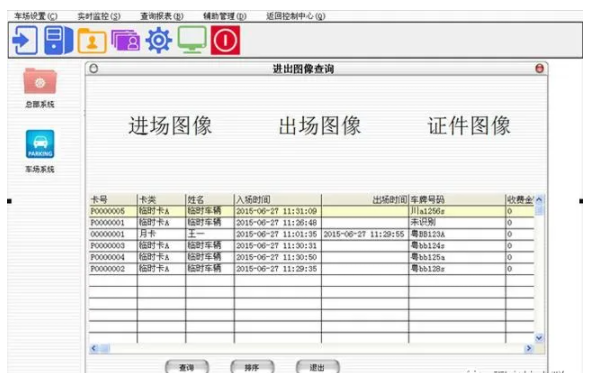Image resolution: width=597 pixels, height=373 pixels.
Task: Open the blue server computer toolbar icon
Action: [58, 40]
